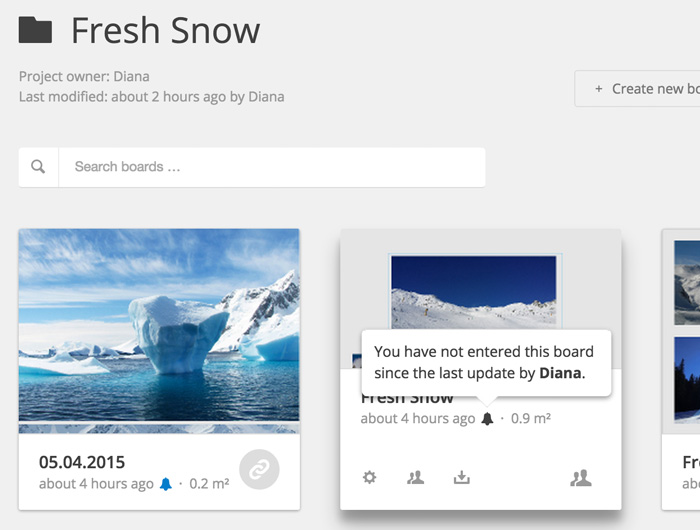
Task: Open sharing users icon next to gear
Action: pyautogui.click(x=415, y=477)
